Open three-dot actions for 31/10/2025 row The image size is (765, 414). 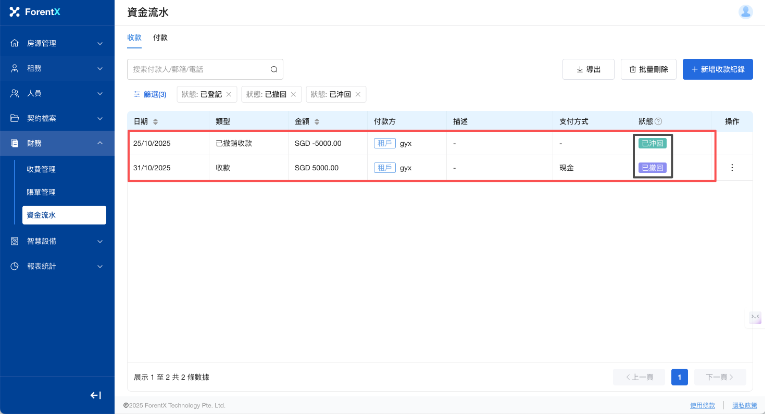[731, 168]
